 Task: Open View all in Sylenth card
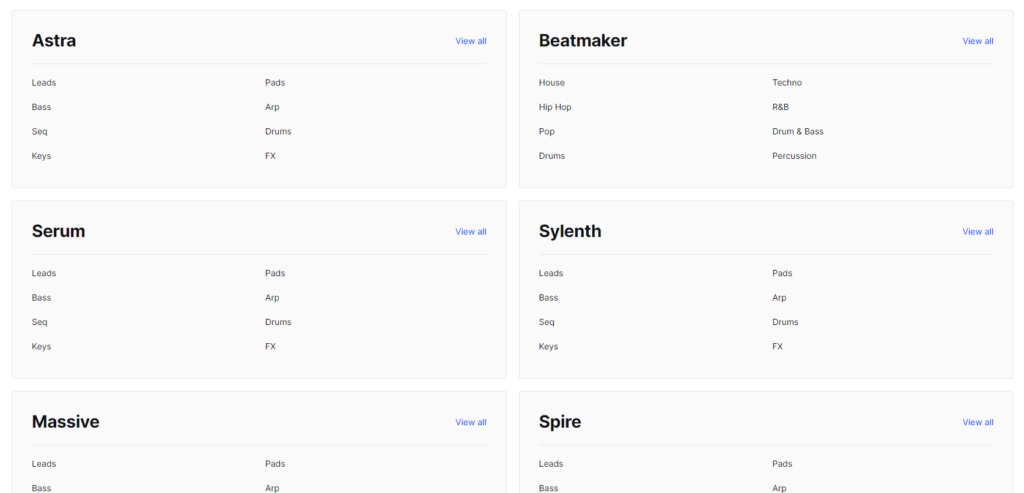point(978,232)
